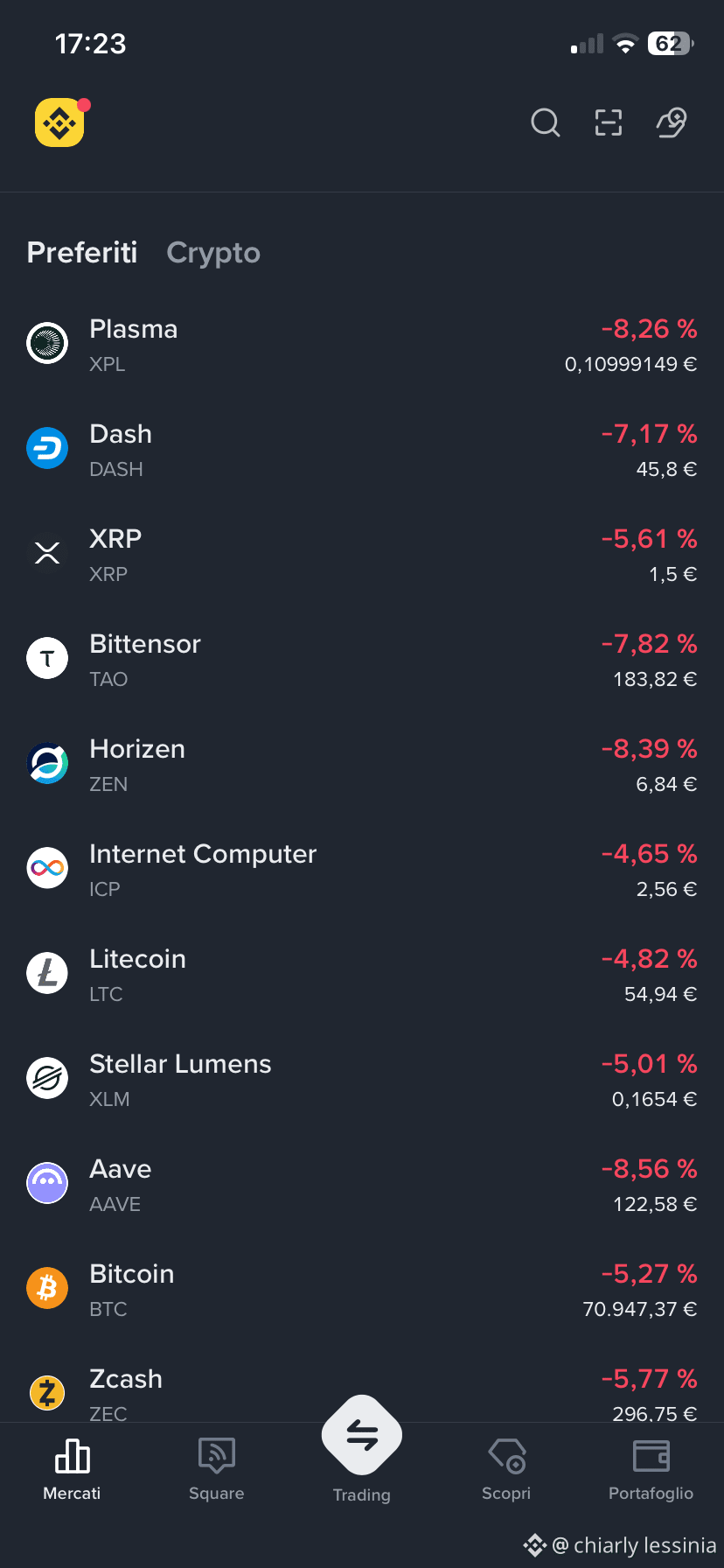This screenshot has height=1568, width=724.
Task: Open the Portafoglio wallet icon
Action: coord(651,1456)
